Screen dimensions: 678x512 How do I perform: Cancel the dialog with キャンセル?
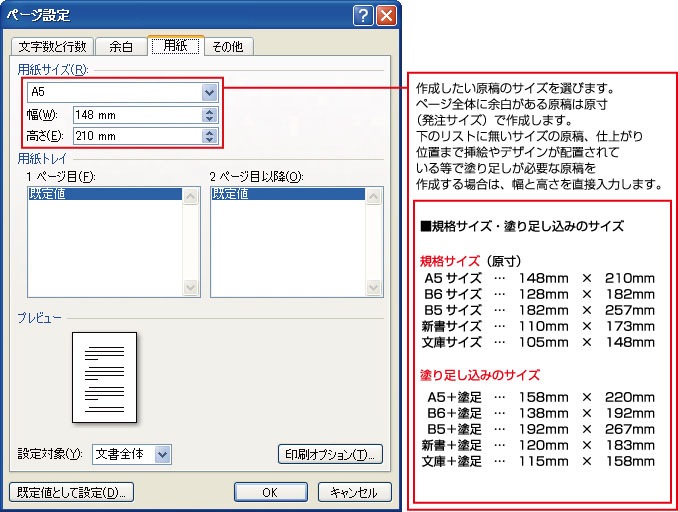coord(354,492)
